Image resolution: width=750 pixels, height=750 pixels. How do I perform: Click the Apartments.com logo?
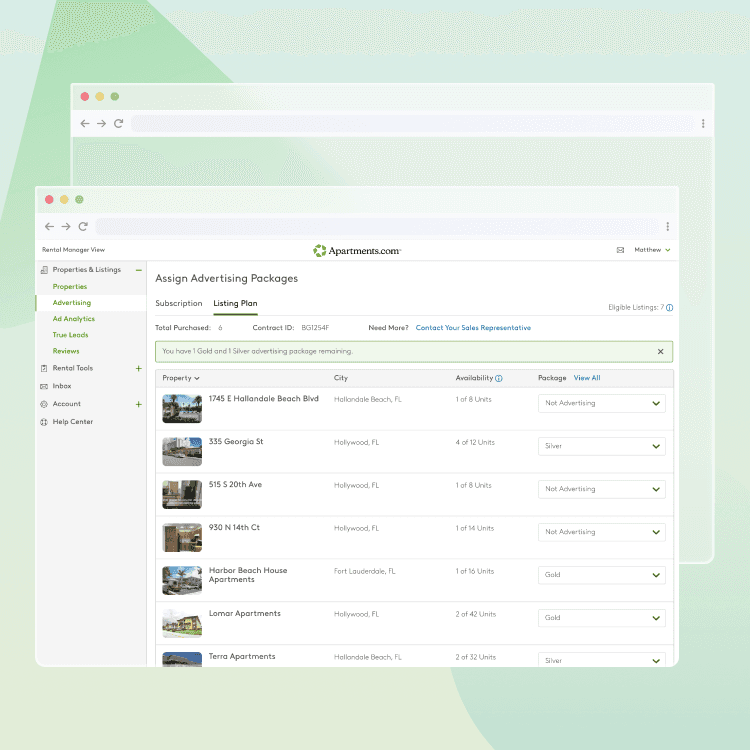pyautogui.click(x=357, y=250)
